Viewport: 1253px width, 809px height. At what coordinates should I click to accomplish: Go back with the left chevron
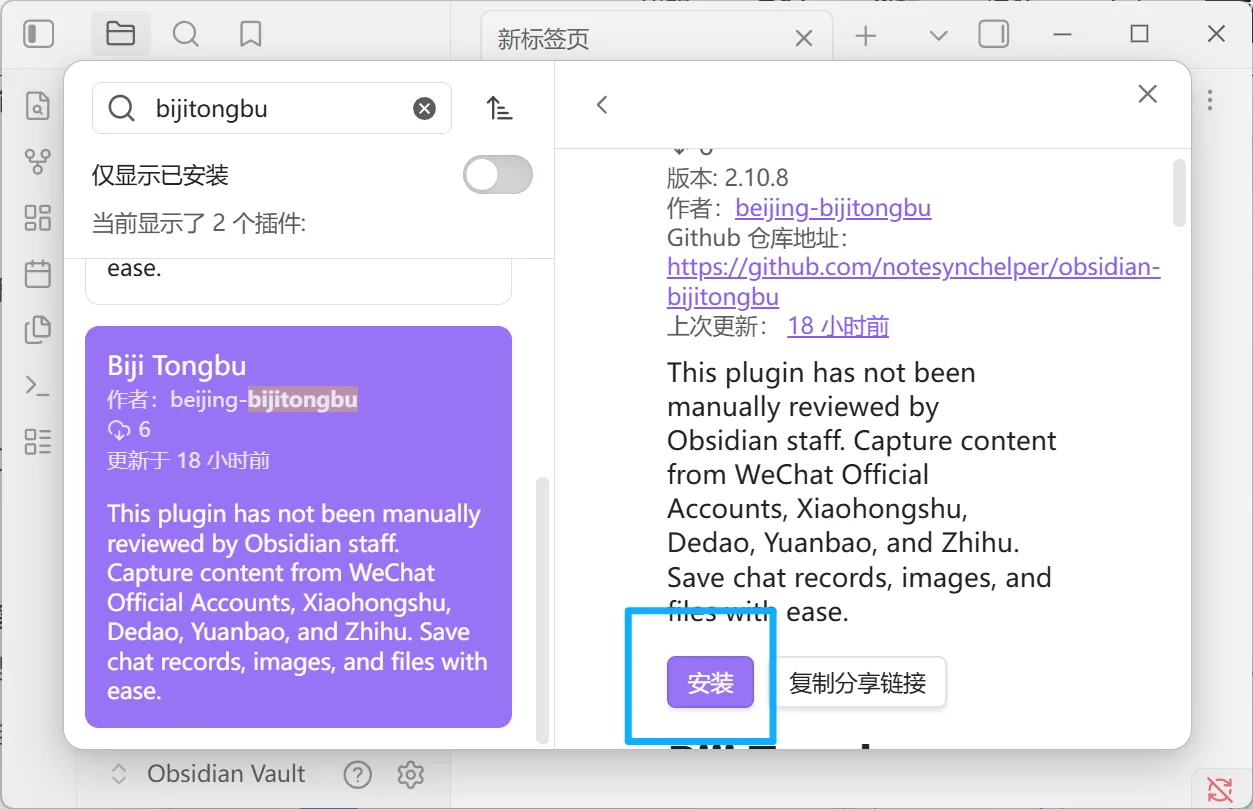click(x=602, y=104)
